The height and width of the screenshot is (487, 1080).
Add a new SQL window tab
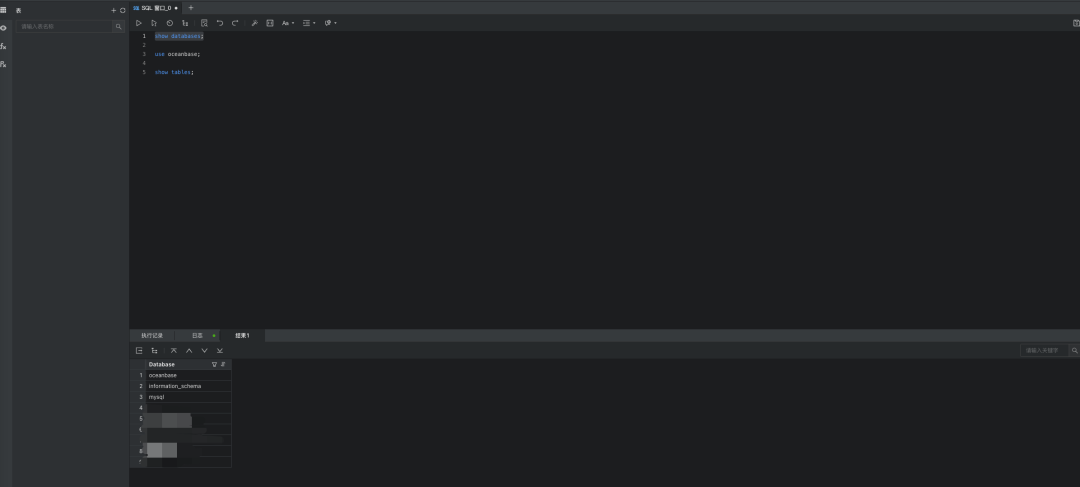click(191, 8)
